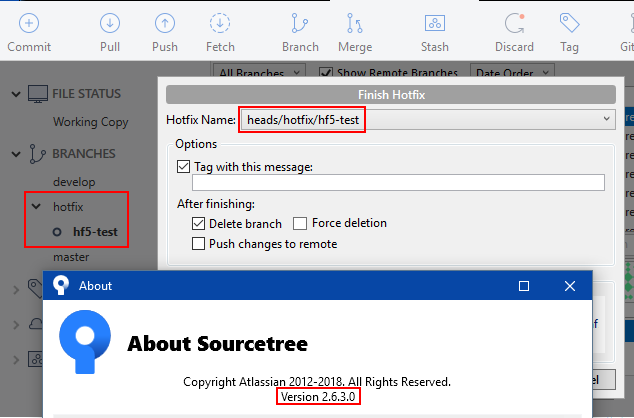Click the Fetch toolbar icon

[220, 23]
